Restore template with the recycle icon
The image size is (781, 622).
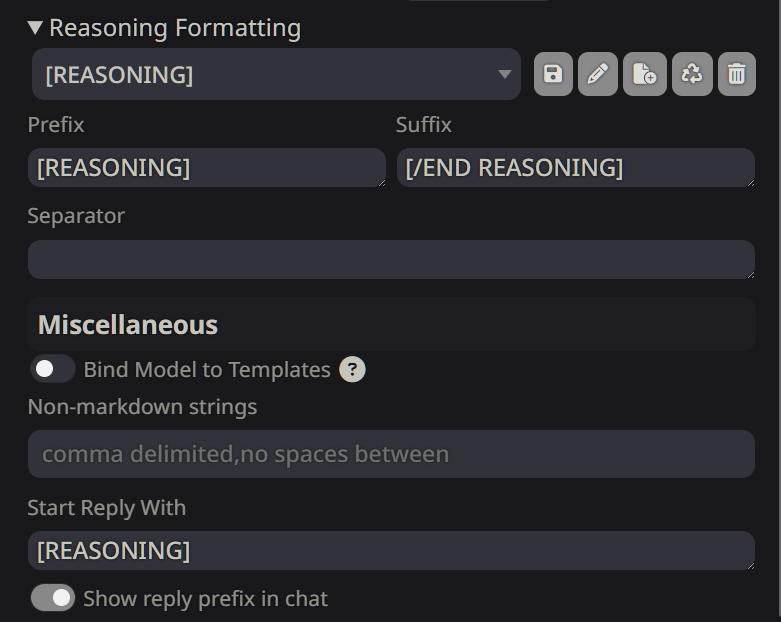(x=691, y=74)
